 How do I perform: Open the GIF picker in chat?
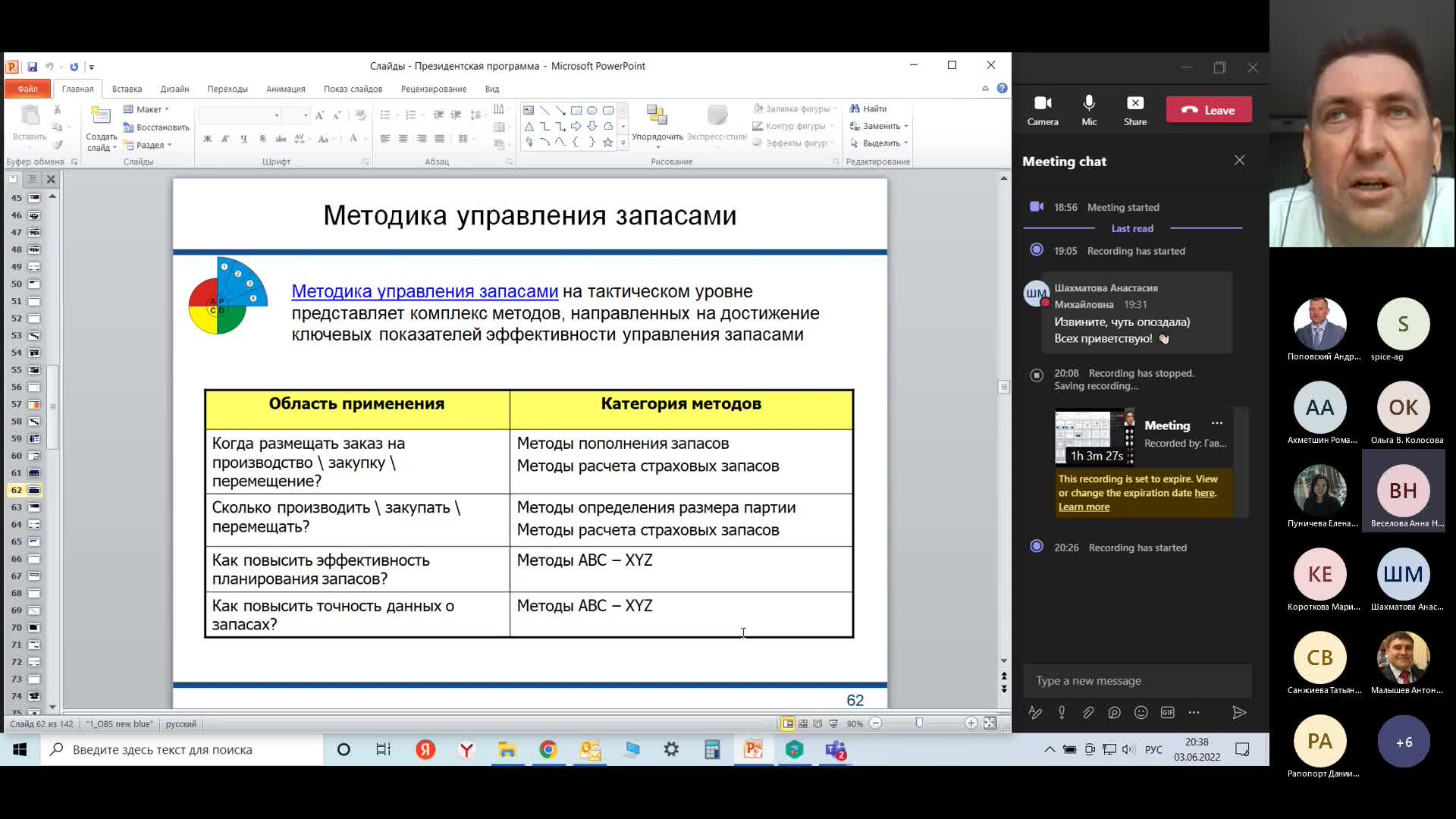click(x=1167, y=712)
